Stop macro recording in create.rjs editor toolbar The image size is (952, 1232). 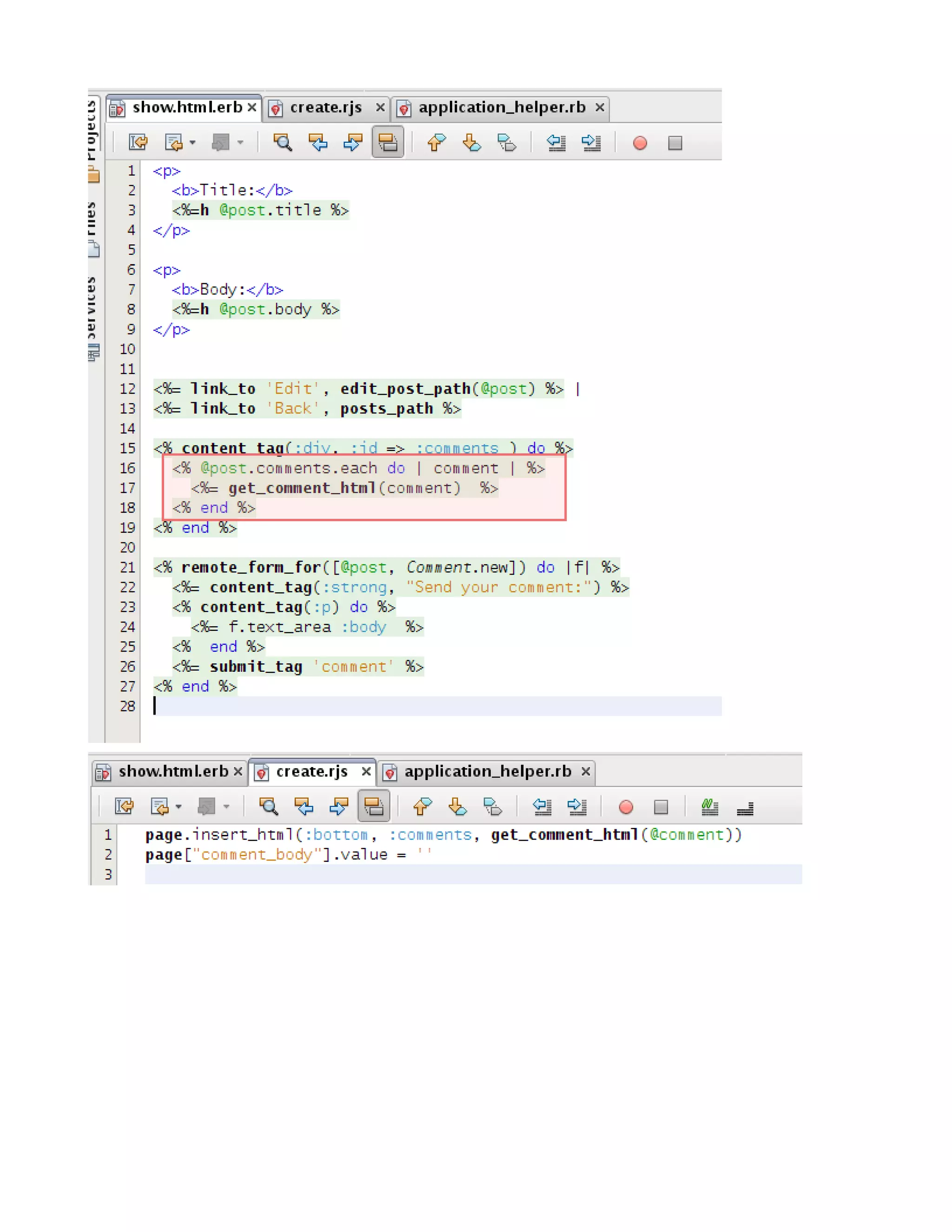(x=661, y=807)
